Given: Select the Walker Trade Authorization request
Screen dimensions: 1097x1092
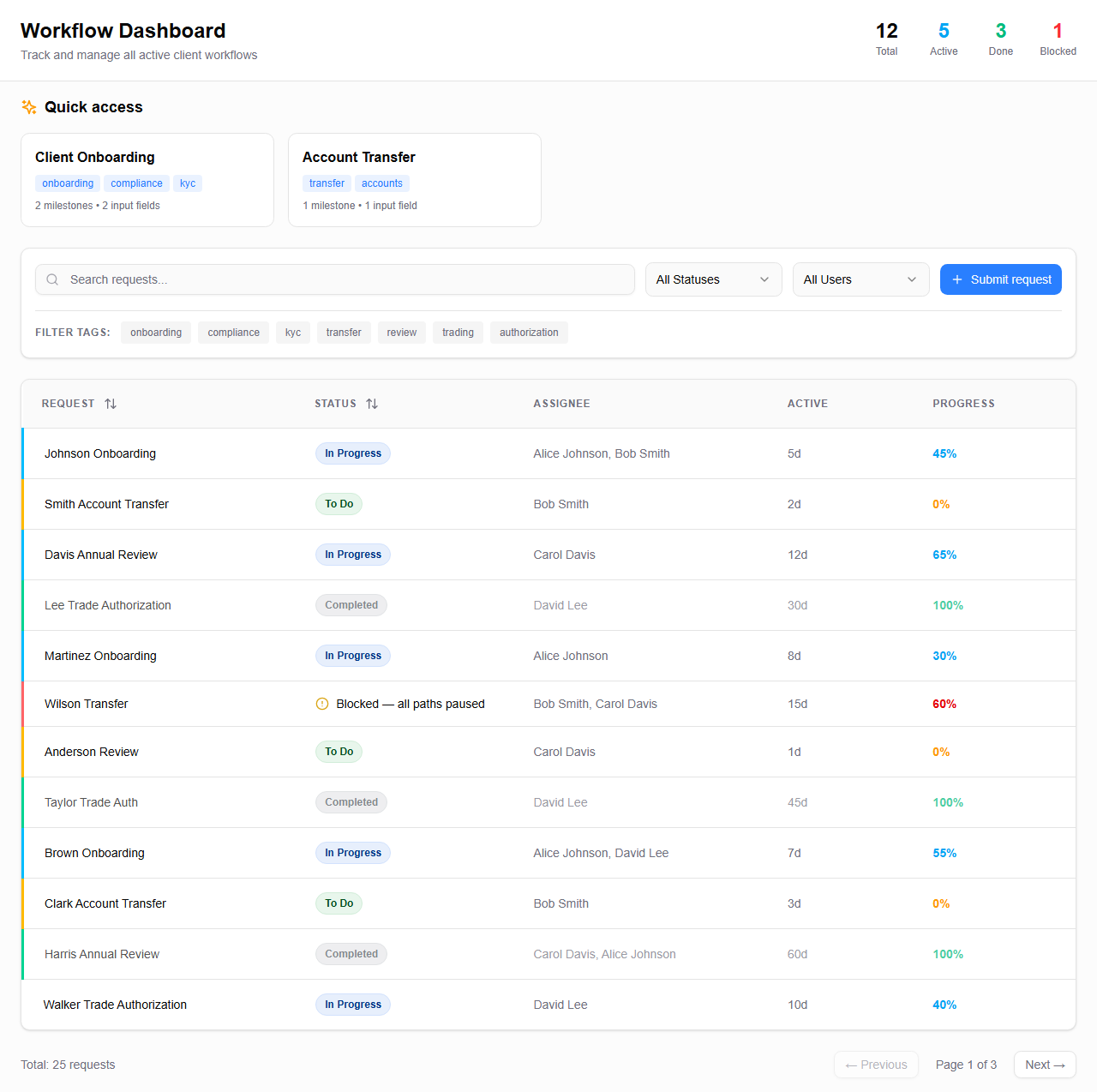Looking at the screenshot, I should [x=115, y=1005].
